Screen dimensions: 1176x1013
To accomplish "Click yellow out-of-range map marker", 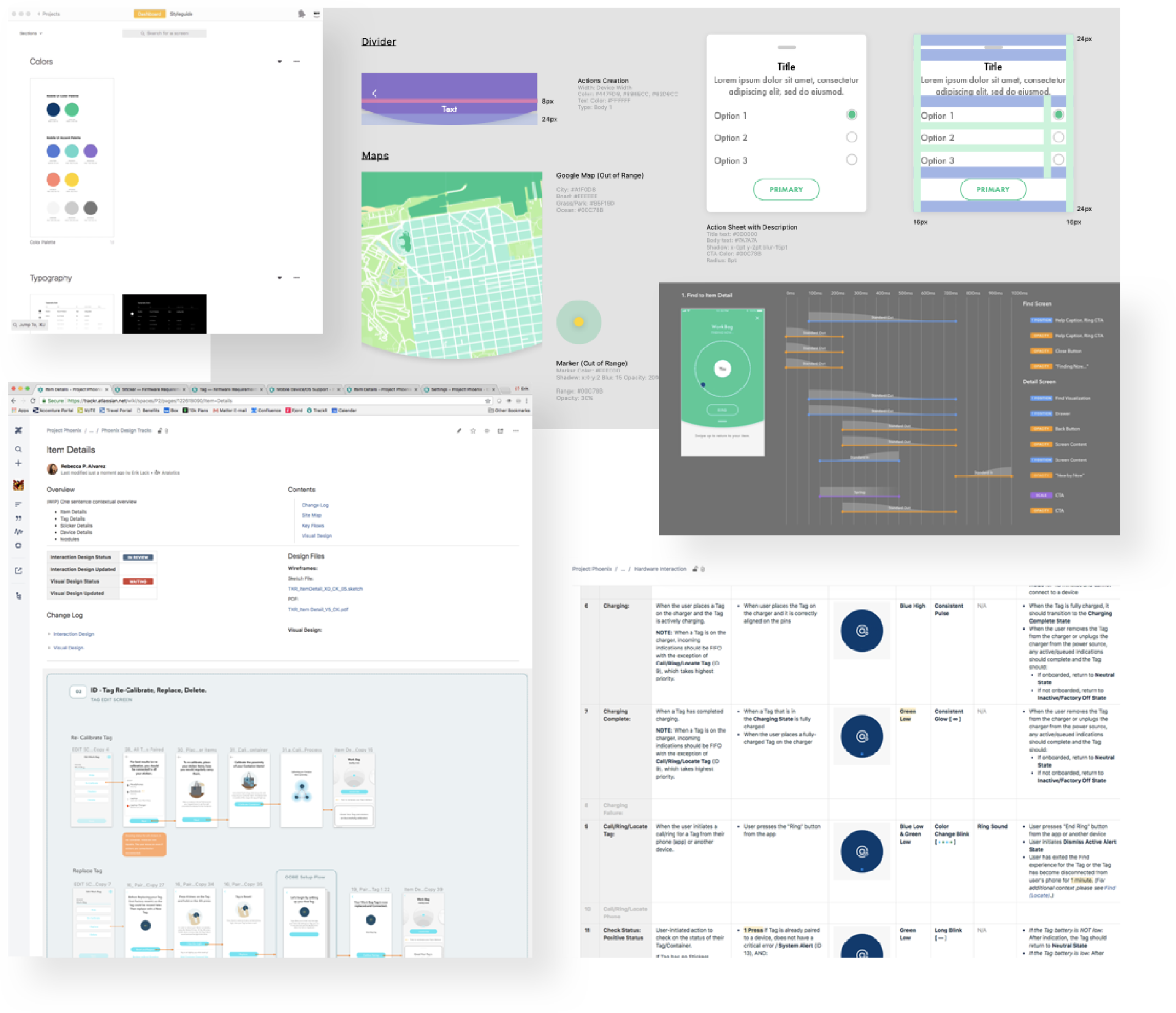I will 578,322.
